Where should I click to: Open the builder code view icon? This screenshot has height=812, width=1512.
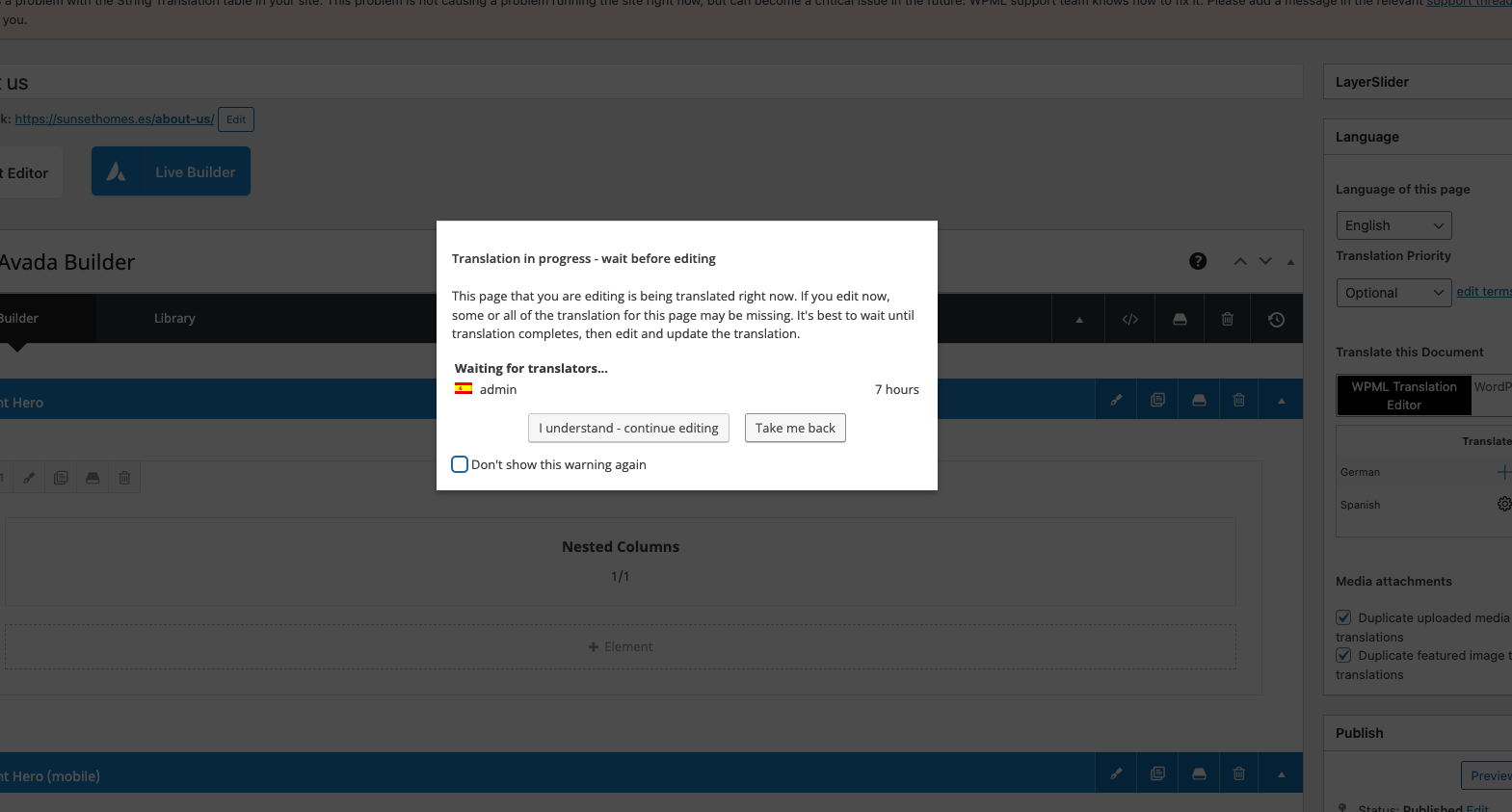coord(1130,320)
